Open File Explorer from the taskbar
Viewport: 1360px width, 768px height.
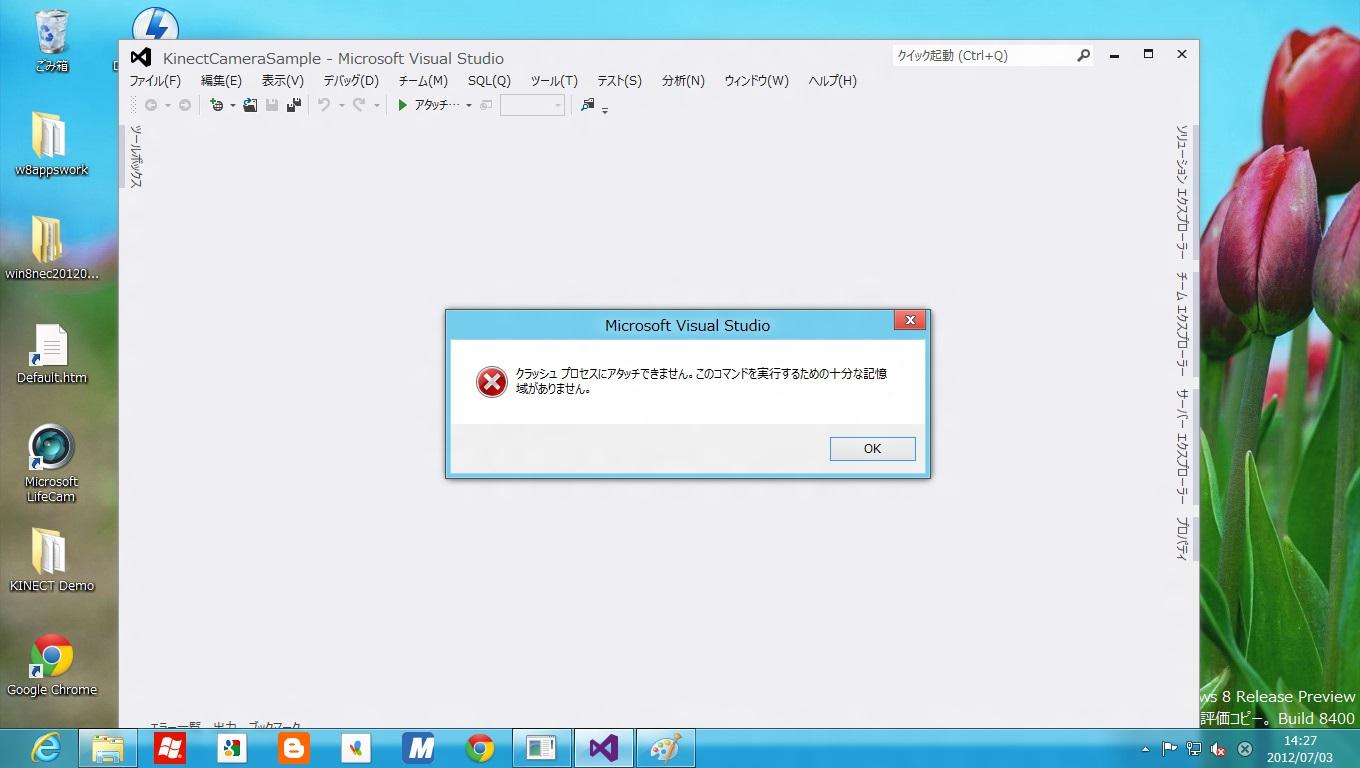click(x=108, y=748)
